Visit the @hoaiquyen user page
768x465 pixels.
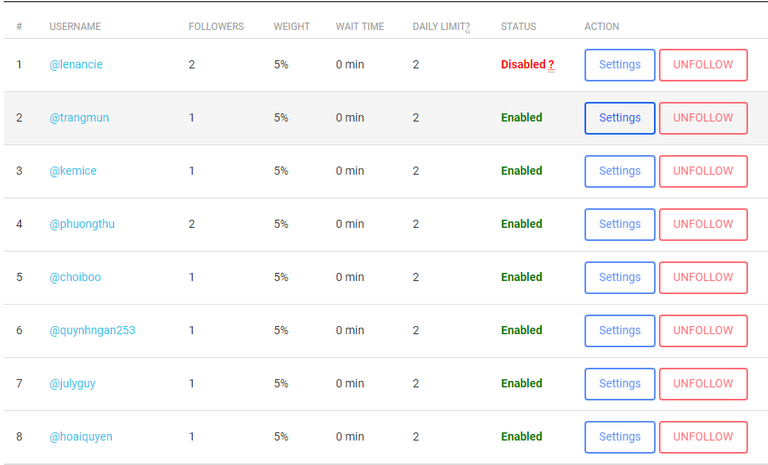pyautogui.click(x=81, y=436)
